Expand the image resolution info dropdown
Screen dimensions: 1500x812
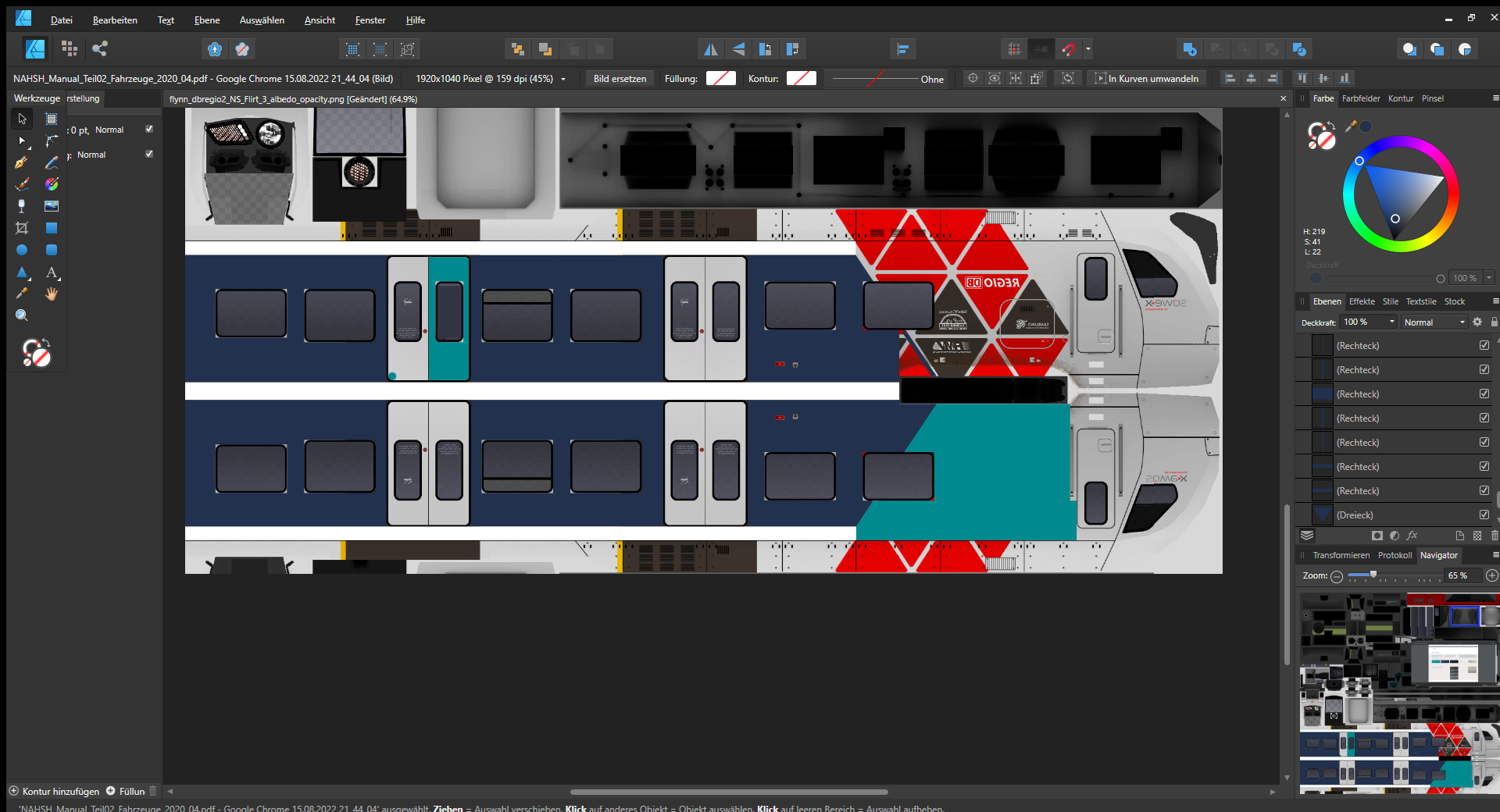coord(562,79)
